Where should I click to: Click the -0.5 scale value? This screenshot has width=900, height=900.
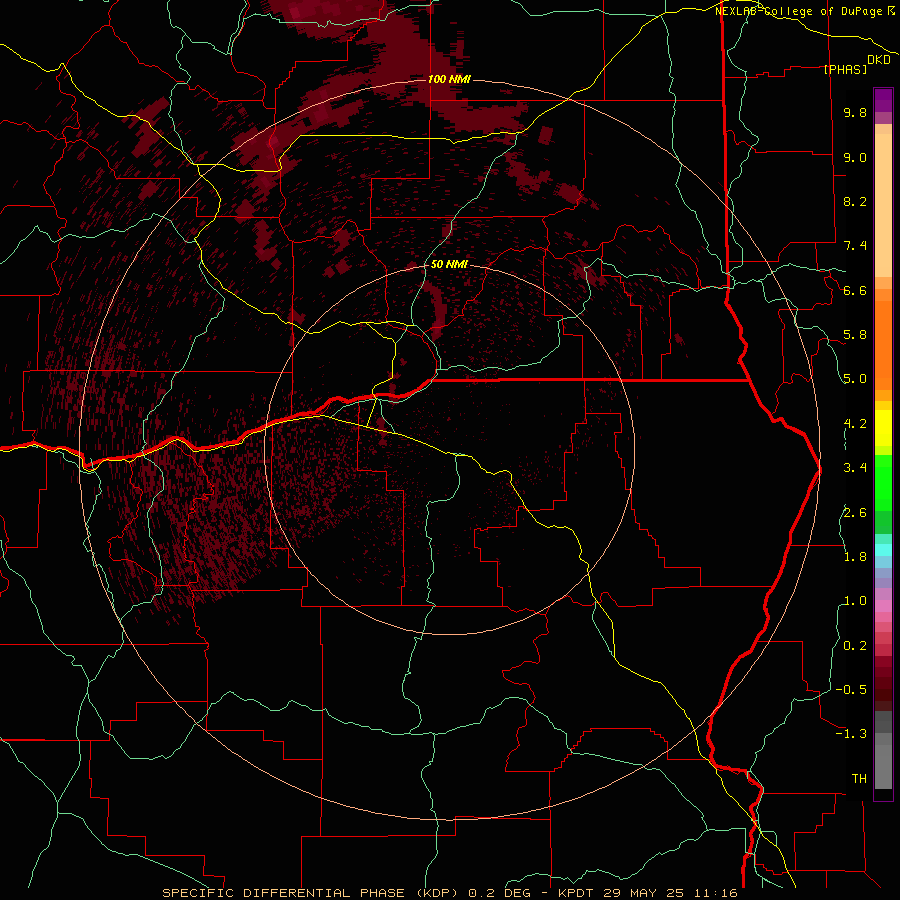pyautogui.click(x=851, y=690)
